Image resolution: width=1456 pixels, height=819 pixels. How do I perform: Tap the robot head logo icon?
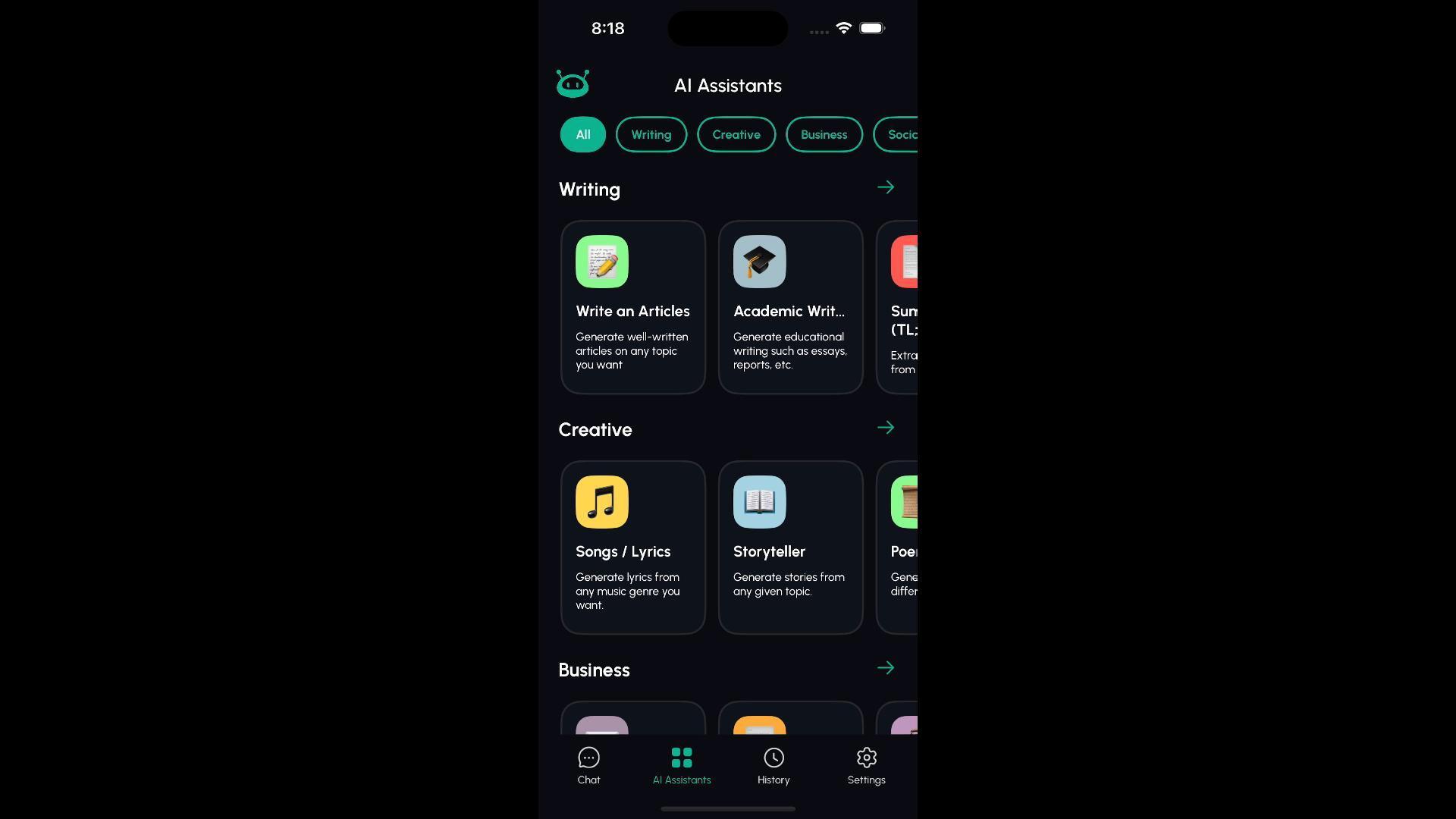pyautogui.click(x=571, y=84)
